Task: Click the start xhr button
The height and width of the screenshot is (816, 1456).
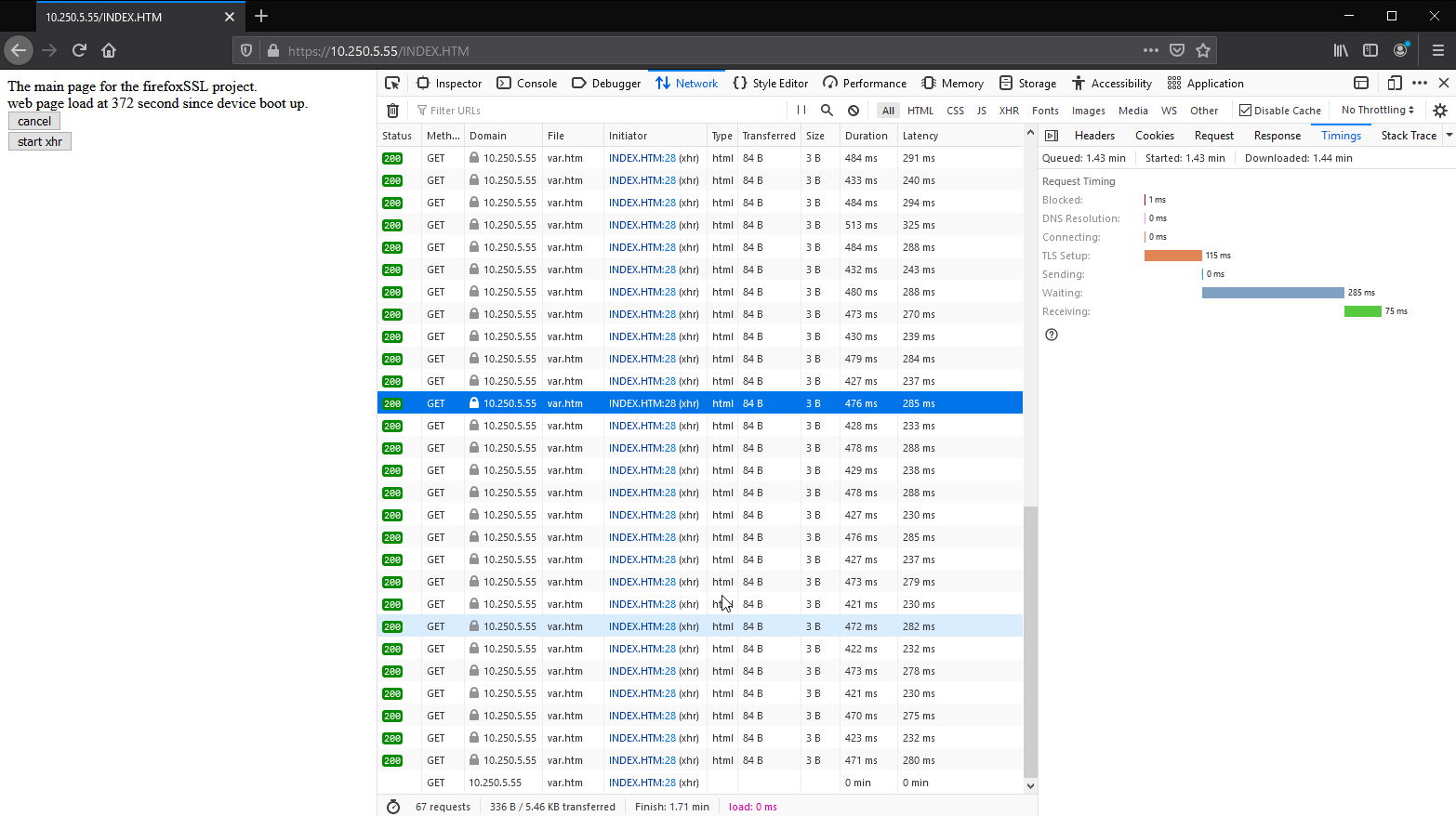Action: pyautogui.click(x=40, y=141)
